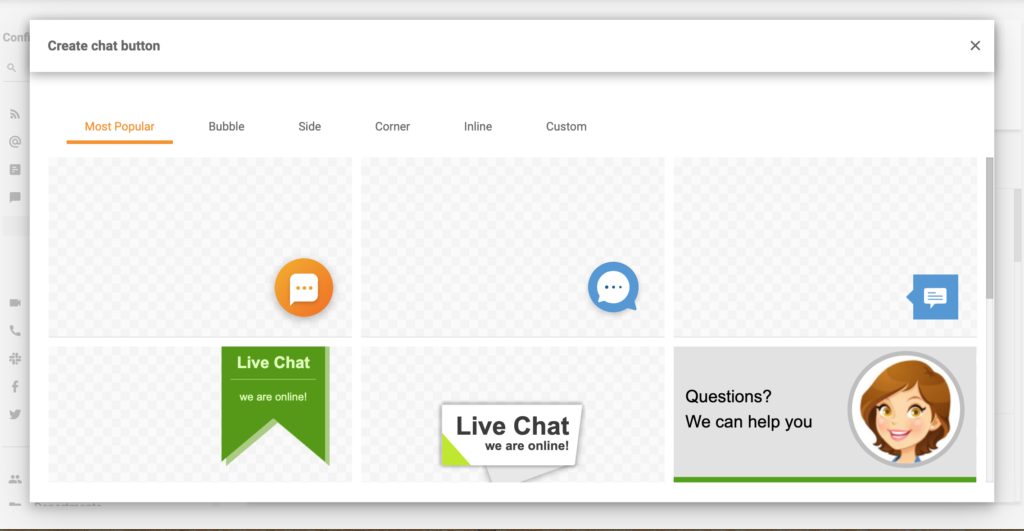The height and width of the screenshot is (531, 1024).
Task: Switch to the Bubble tab
Action: coord(226,127)
